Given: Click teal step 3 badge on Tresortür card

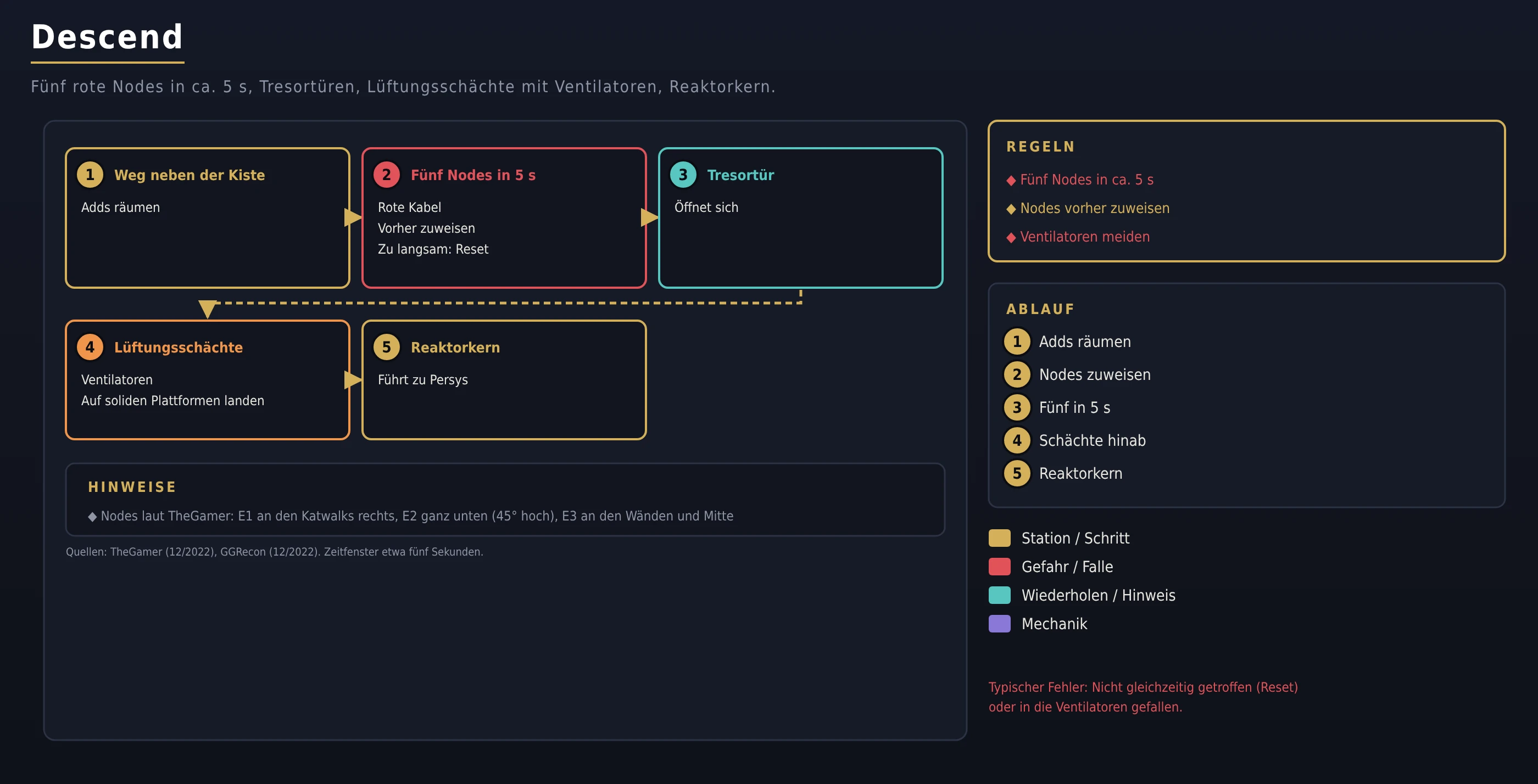Looking at the screenshot, I should coord(683,175).
